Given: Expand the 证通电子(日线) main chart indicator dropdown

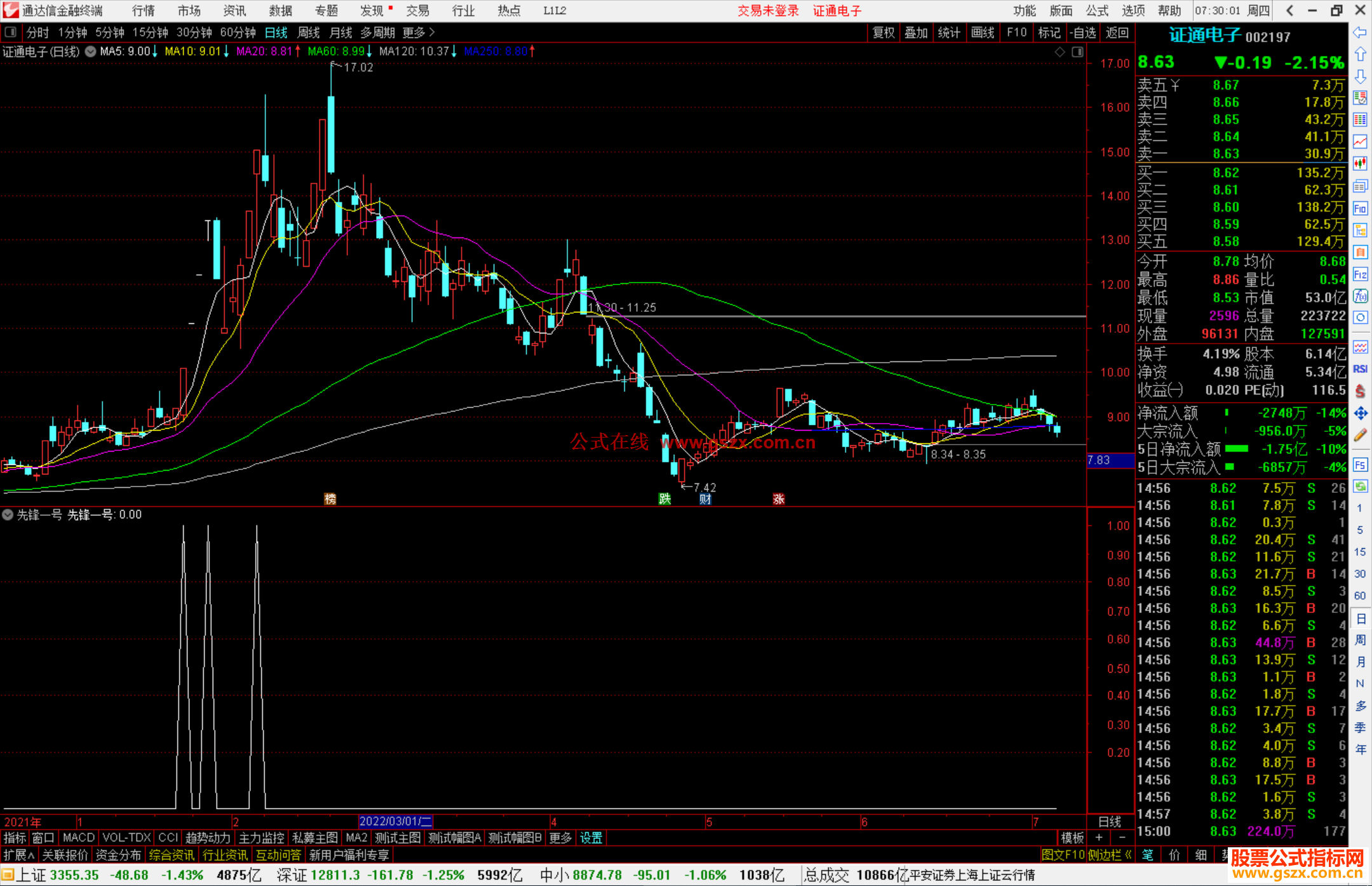Looking at the screenshot, I should pos(91,51).
